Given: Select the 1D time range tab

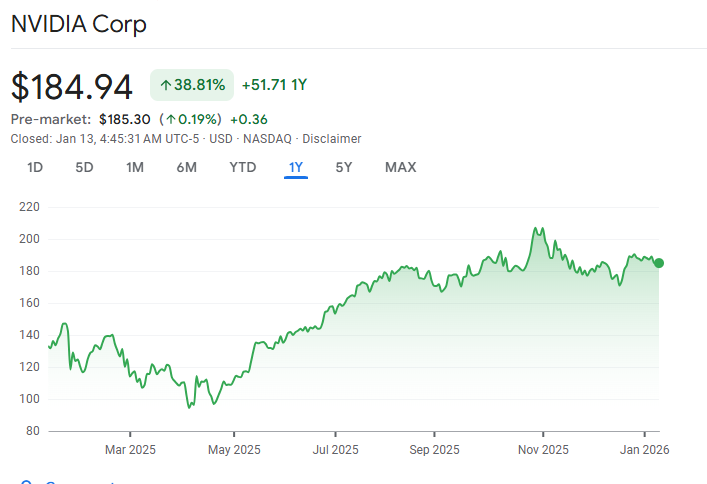Looking at the screenshot, I should point(35,167).
